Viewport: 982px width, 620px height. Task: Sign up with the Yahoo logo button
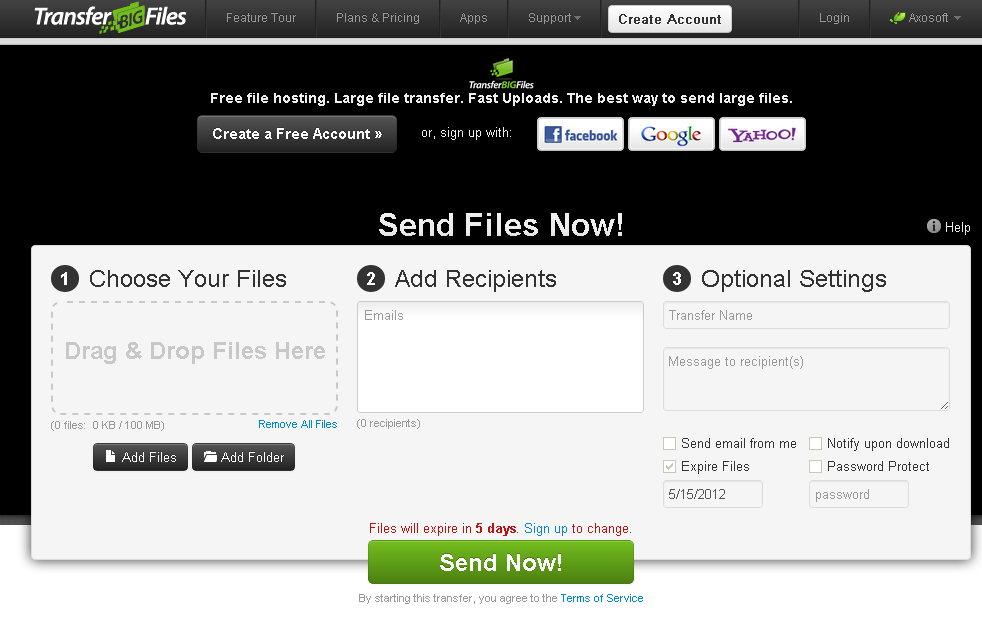(x=762, y=134)
